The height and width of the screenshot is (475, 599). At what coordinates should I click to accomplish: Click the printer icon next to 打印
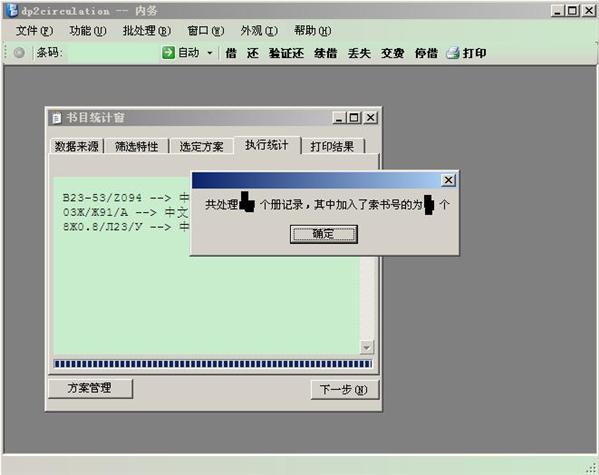453,53
